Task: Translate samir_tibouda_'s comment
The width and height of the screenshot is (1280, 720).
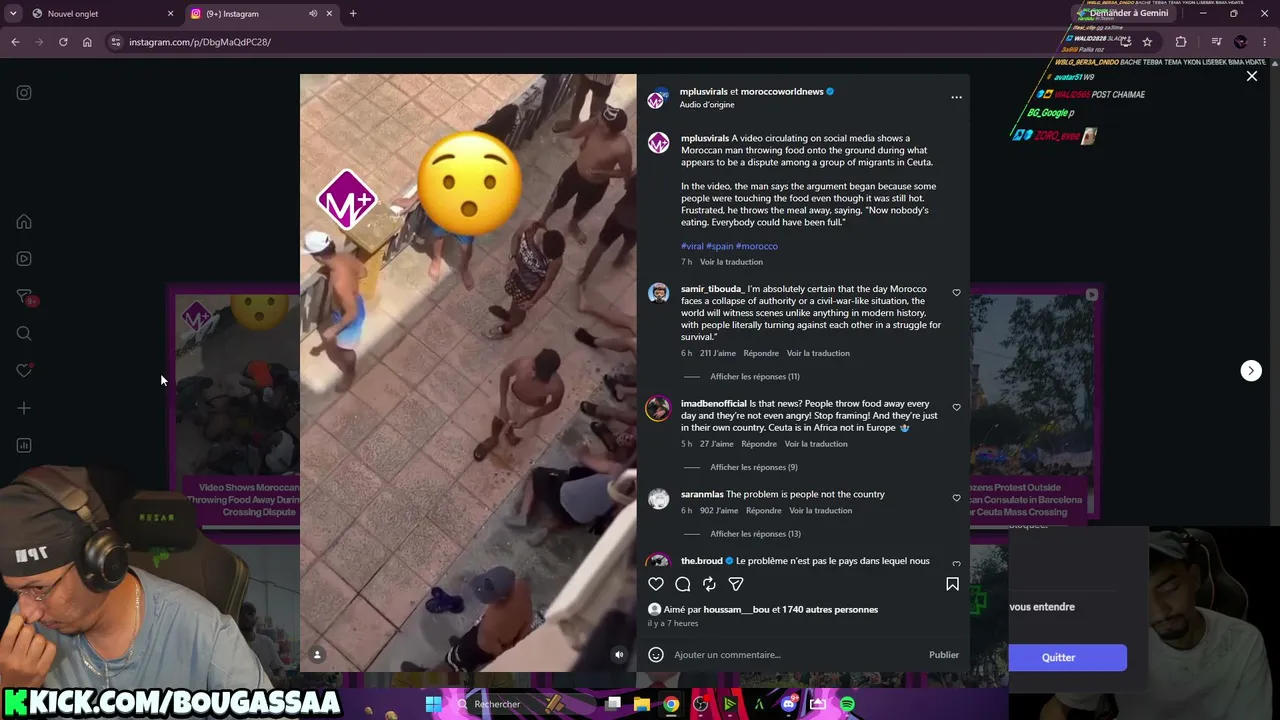Action: [818, 353]
